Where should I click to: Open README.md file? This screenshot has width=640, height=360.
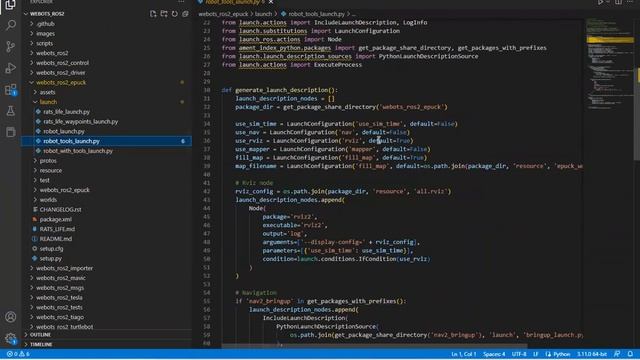tap(56, 239)
